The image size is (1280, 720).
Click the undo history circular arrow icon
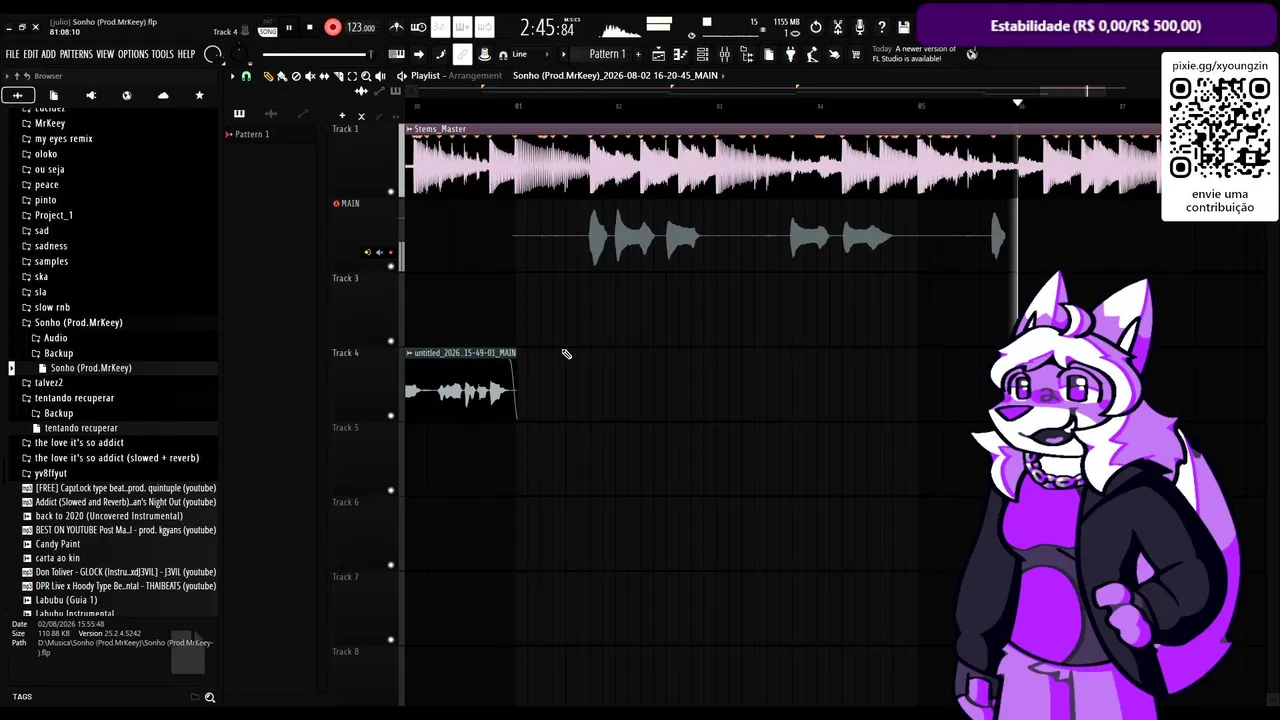pyautogui.click(x=816, y=27)
